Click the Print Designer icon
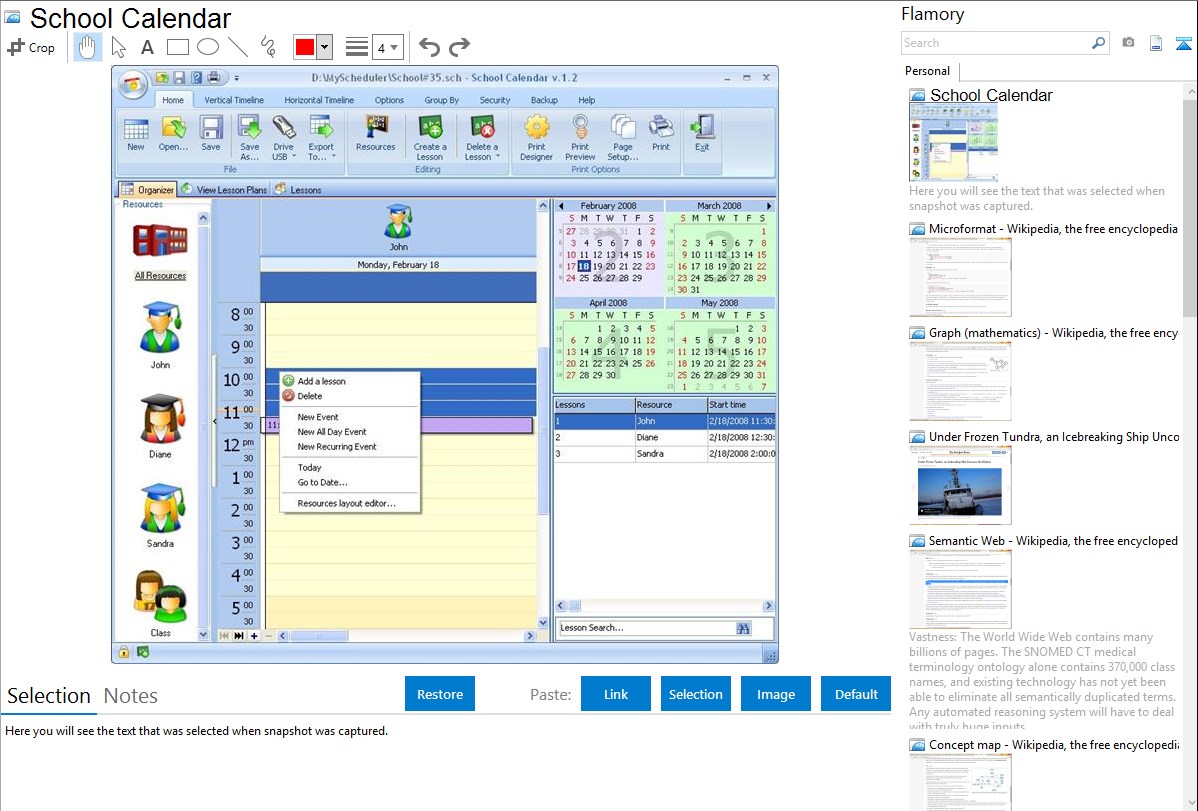The image size is (1198, 811). [x=536, y=138]
